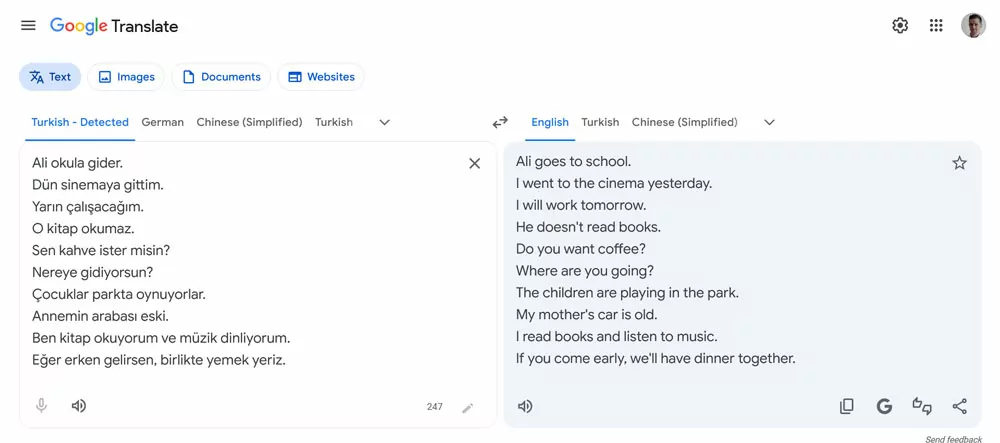Open the account profile picture
The image size is (1000, 443).
973,25
